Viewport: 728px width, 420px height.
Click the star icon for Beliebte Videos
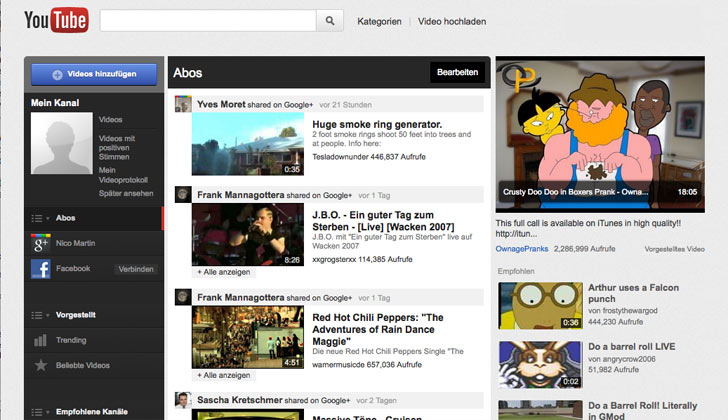pos(41,365)
